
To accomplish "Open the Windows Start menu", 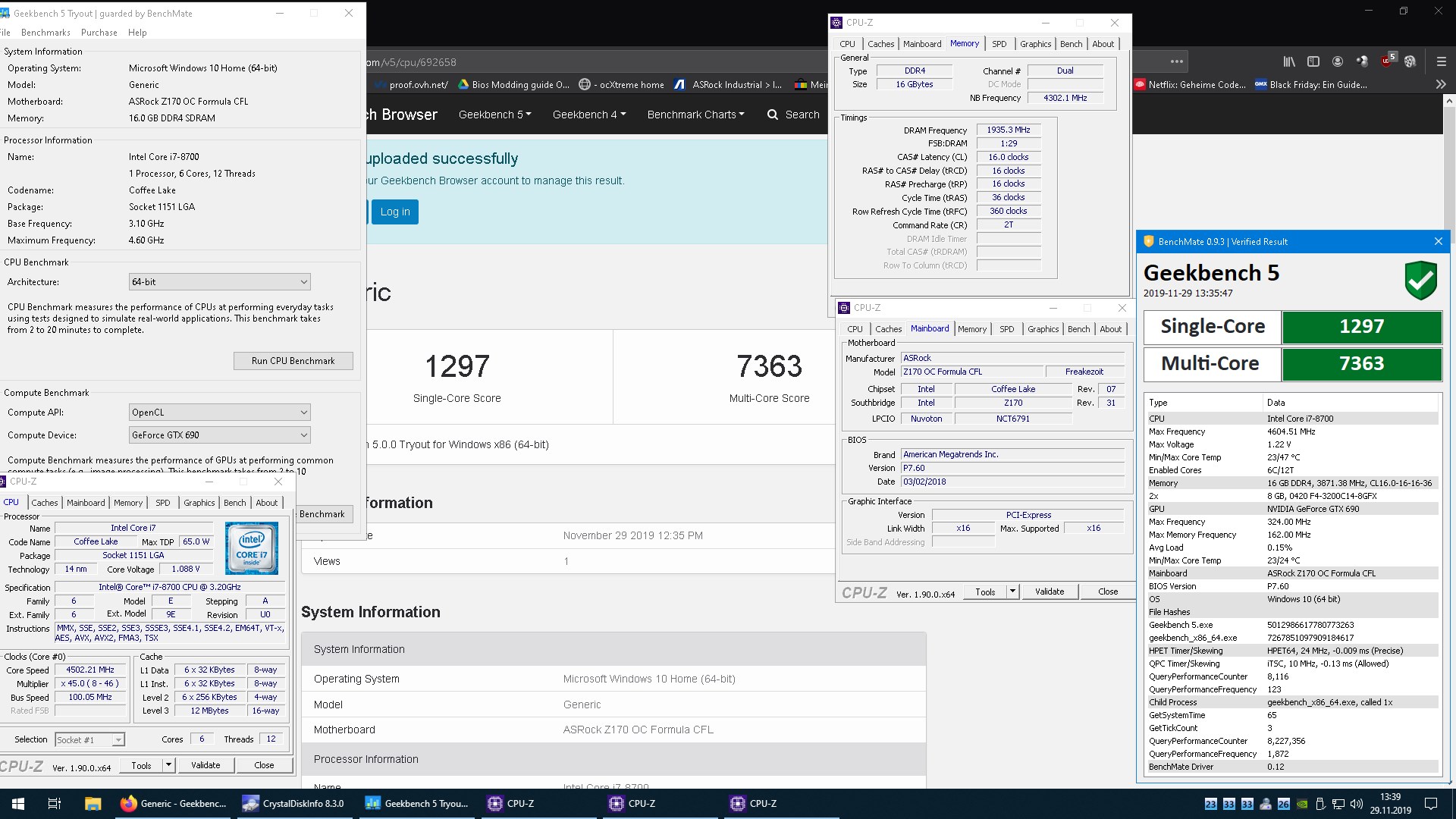I will click(x=18, y=804).
